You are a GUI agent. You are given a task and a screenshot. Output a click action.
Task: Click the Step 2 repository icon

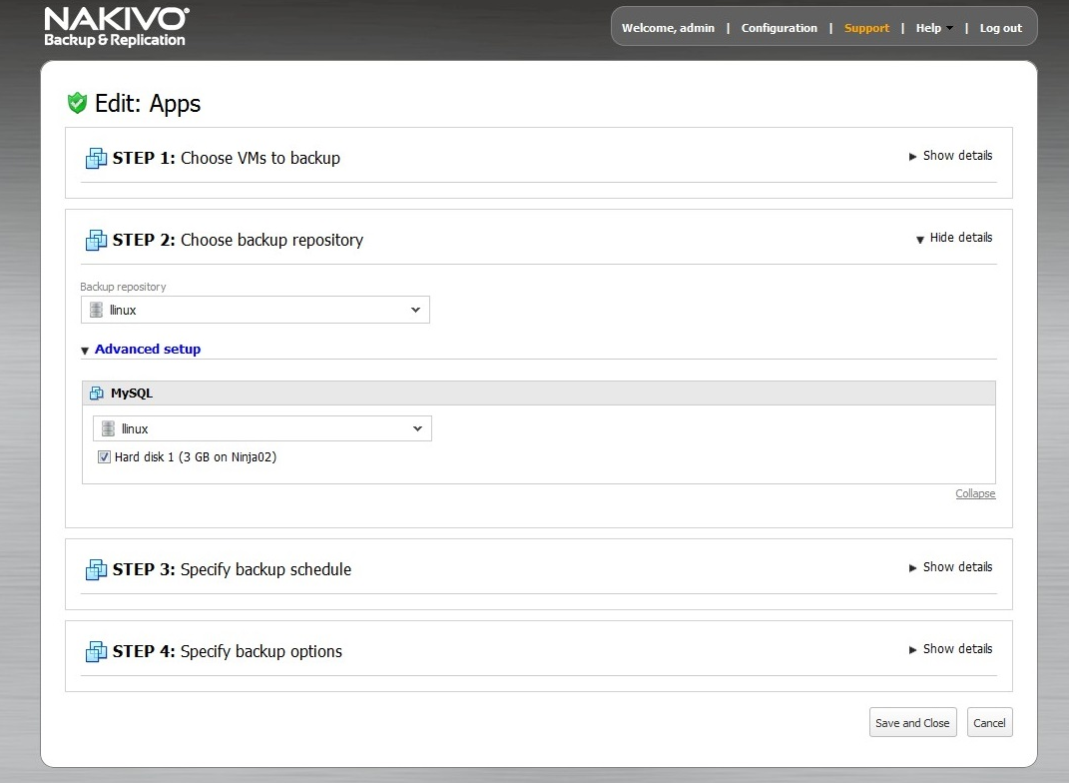(96, 240)
